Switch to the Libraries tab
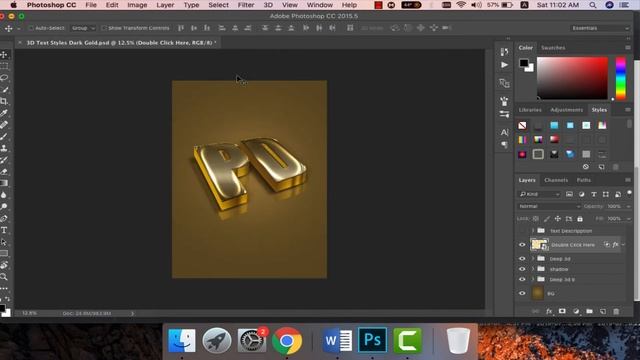Screen dimensions: 640x360 point(530,110)
